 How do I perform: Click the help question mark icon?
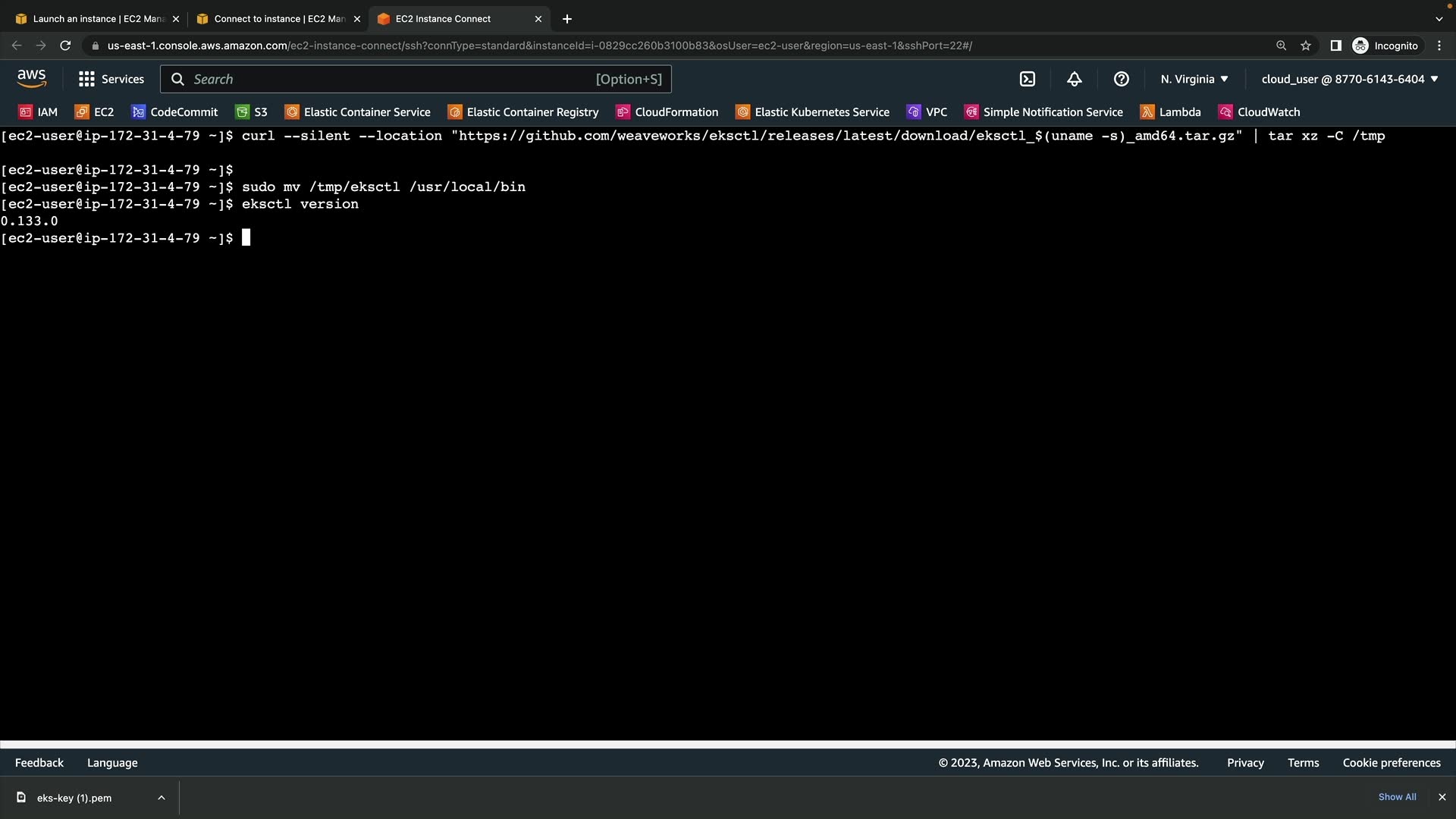click(x=1122, y=79)
